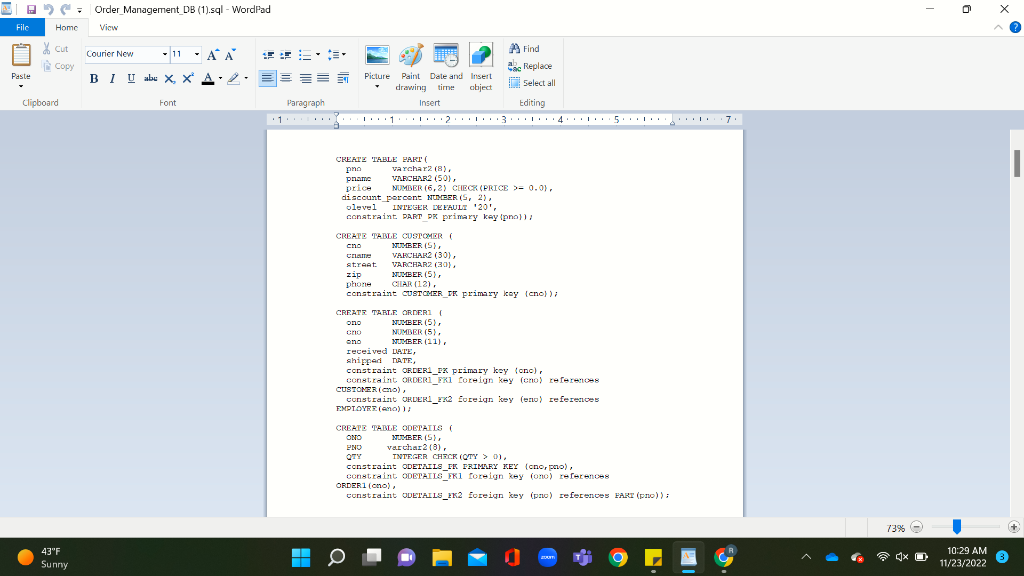1024x576 pixels.
Task: Insert Date and time
Action: click(x=446, y=67)
